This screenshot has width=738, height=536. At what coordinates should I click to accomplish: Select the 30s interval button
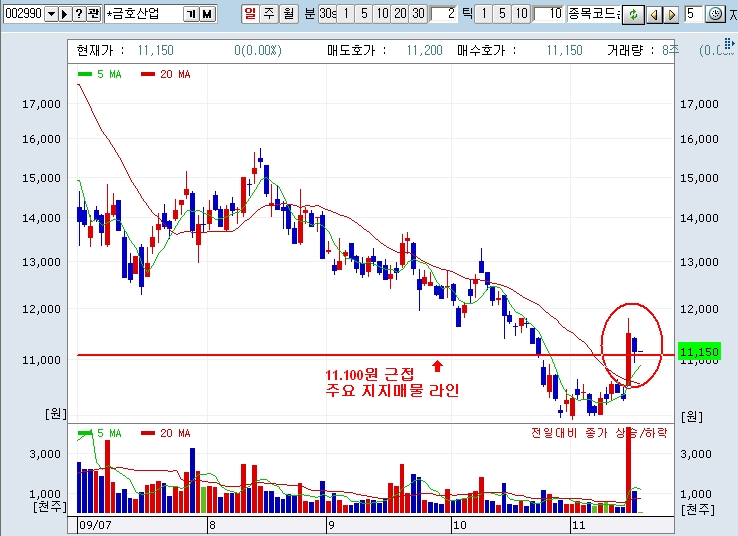327,14
